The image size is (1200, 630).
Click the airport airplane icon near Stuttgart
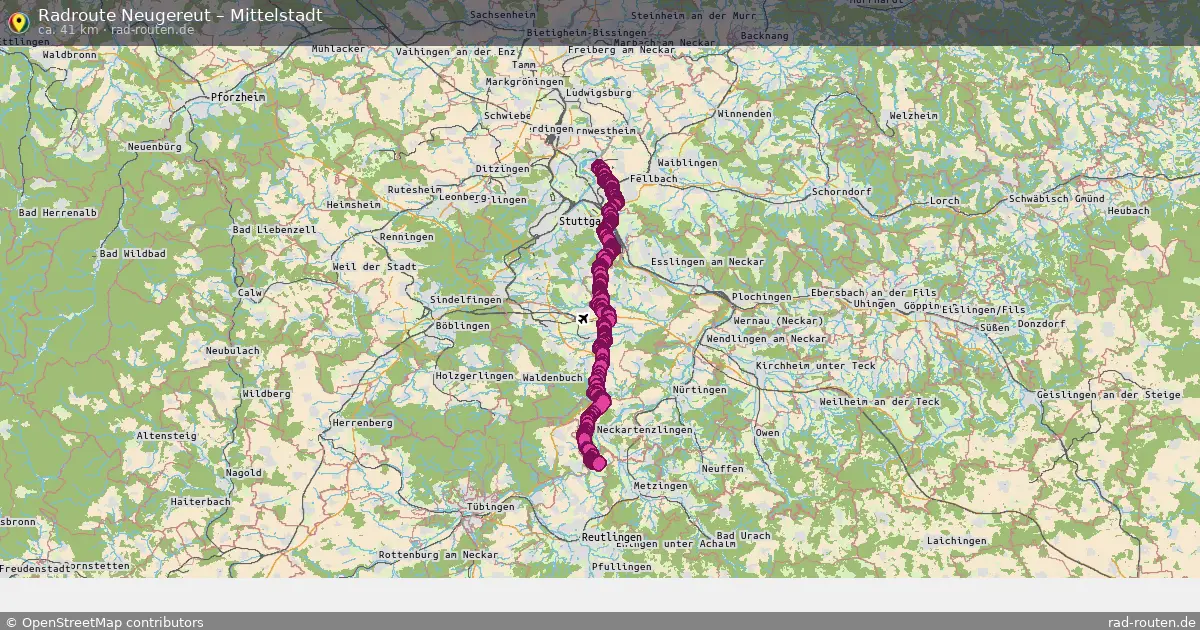tap(583, 319)
